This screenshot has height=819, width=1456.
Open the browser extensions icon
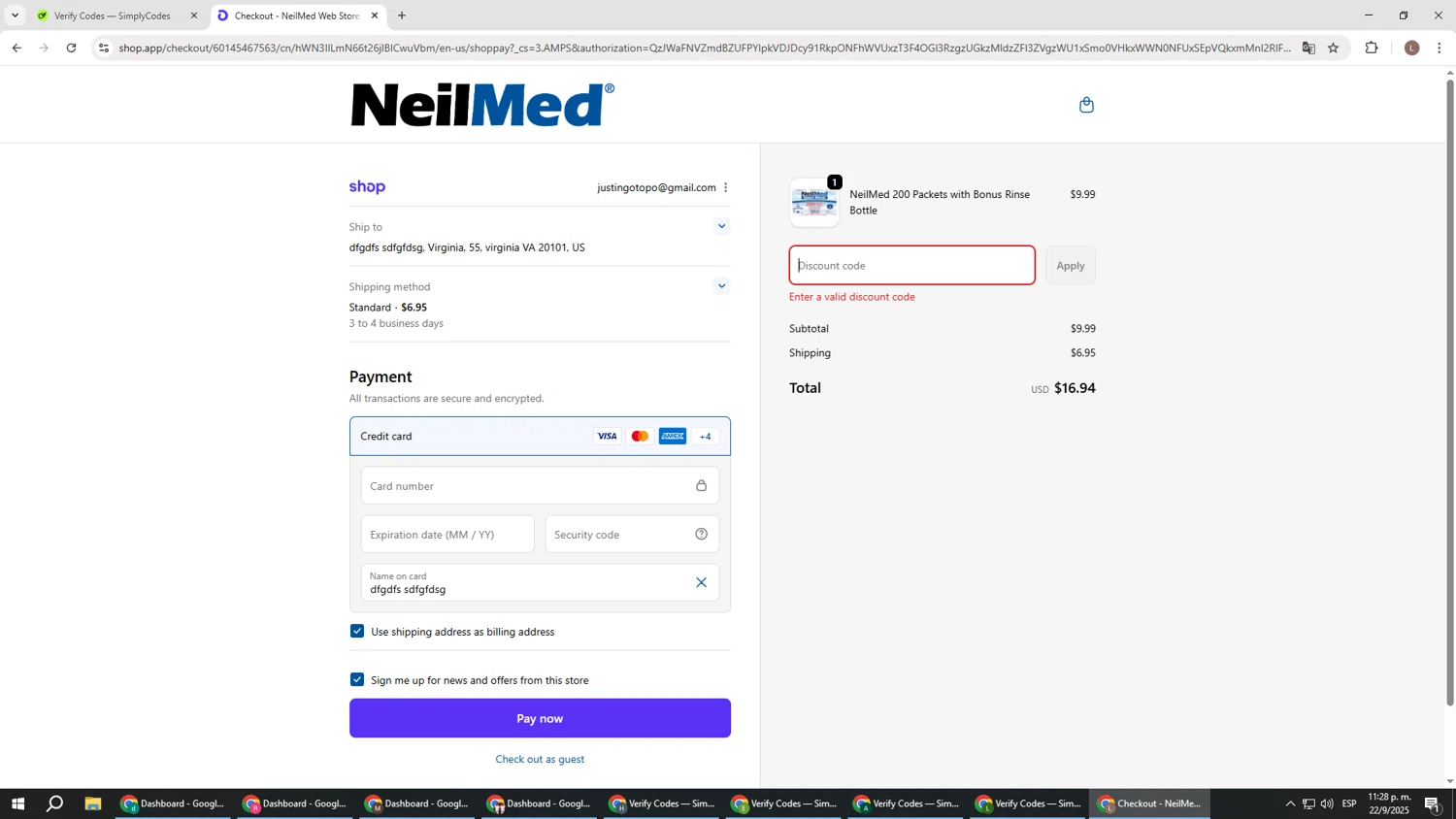[1372, 48]
